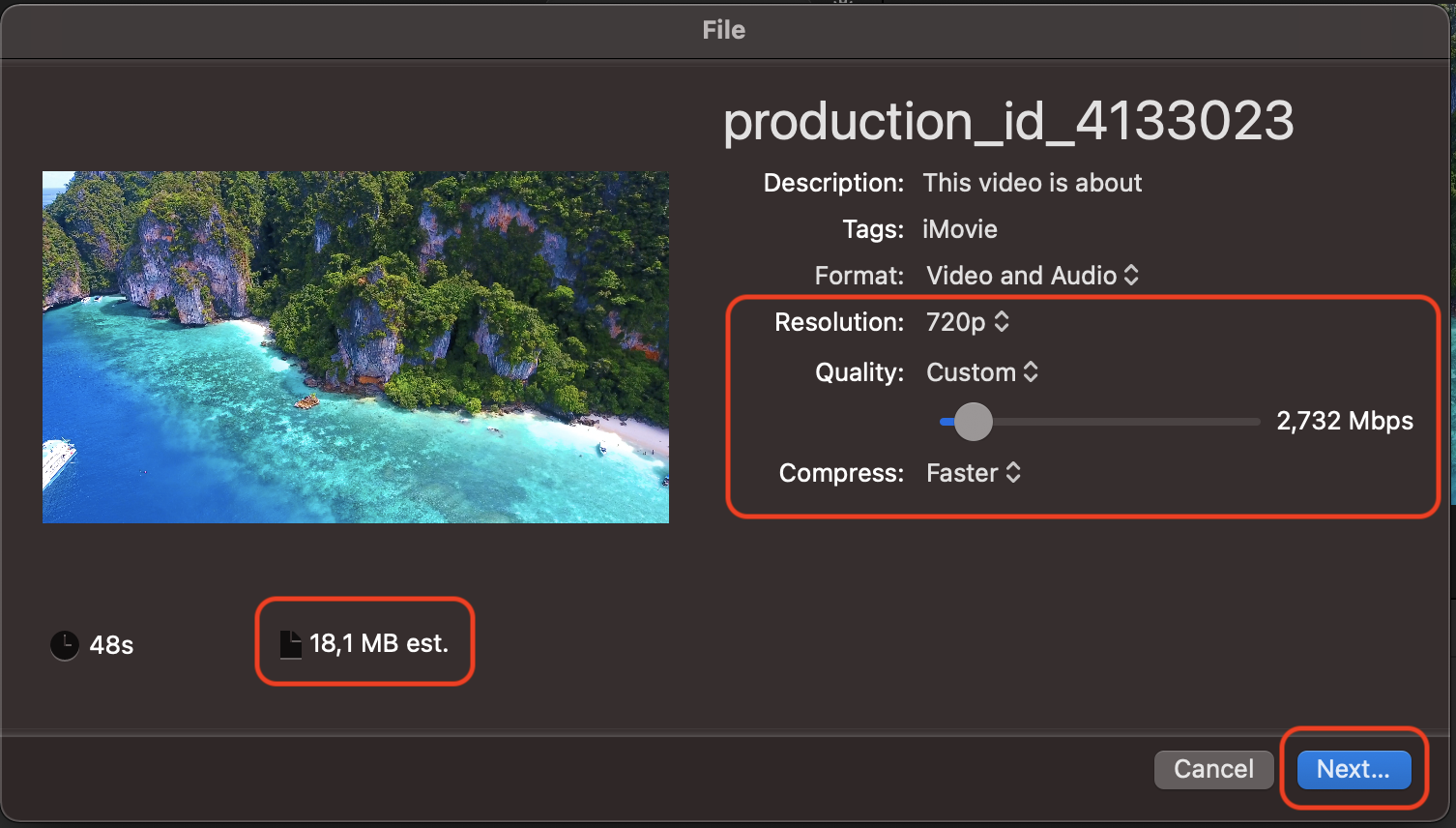Click the quality slider handle
Image resolution: width=1456 pixels, height=828 pixels.
(974, 422)
